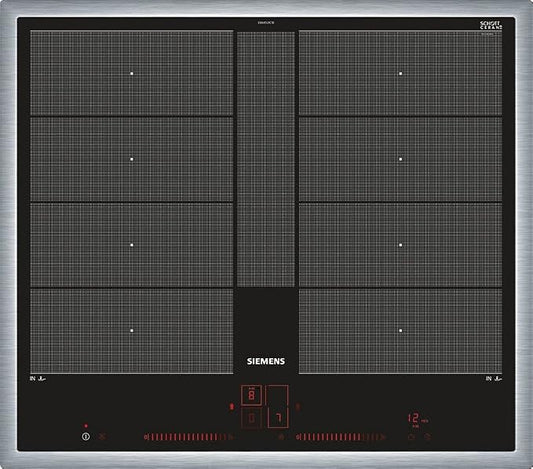Select the dim zone showing 0
This screenshot has height=469, width=533.
coord(251,418)
